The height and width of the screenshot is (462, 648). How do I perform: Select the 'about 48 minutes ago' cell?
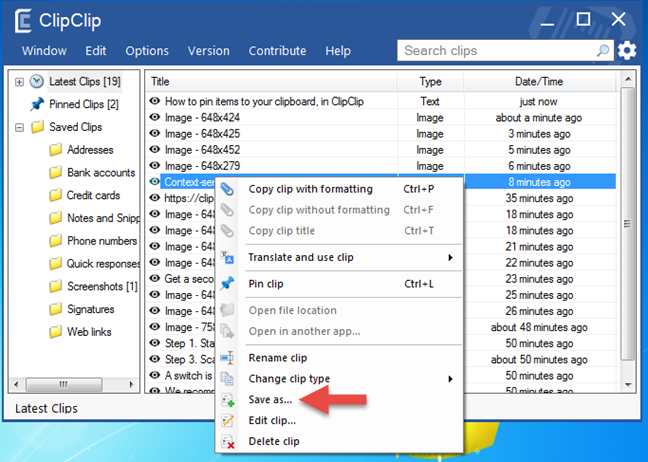(539, 327)
